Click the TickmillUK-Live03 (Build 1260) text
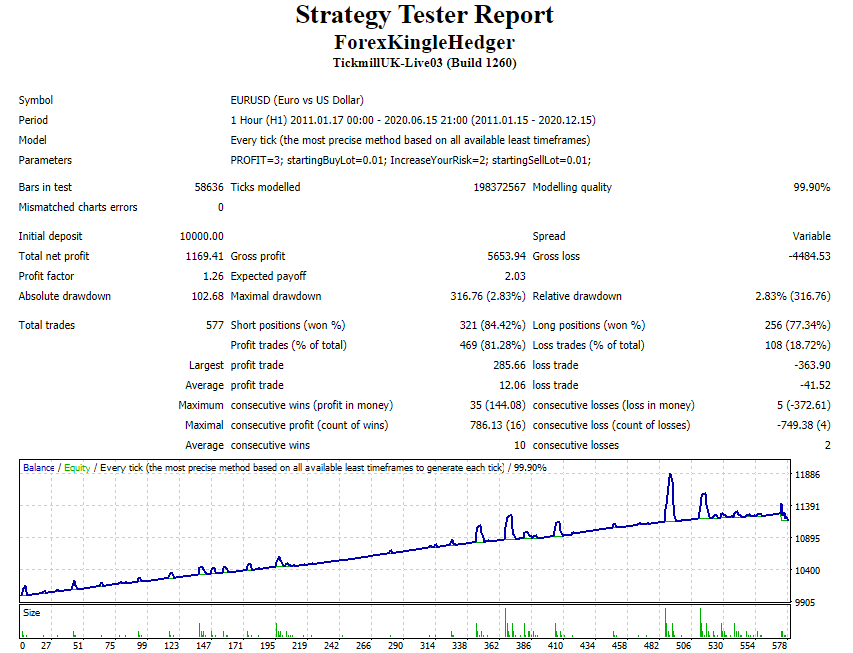This screenshot has width=853, height=653. coord(424,63)
